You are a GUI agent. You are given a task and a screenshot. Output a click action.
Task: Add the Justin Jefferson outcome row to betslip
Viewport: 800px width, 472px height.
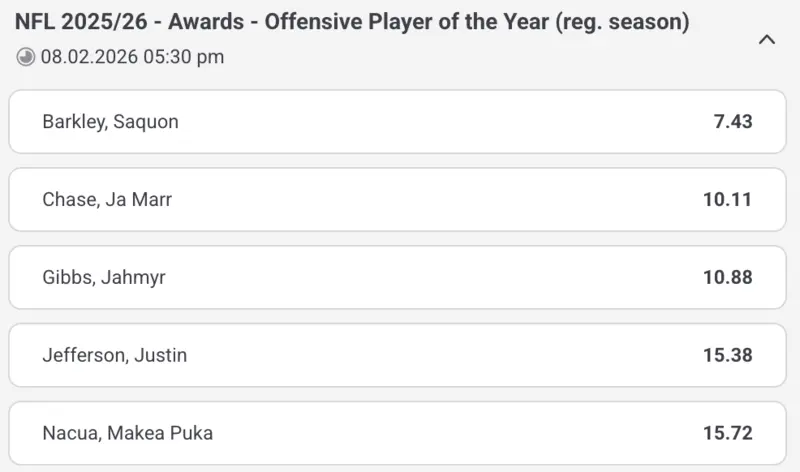pos(398,356)
